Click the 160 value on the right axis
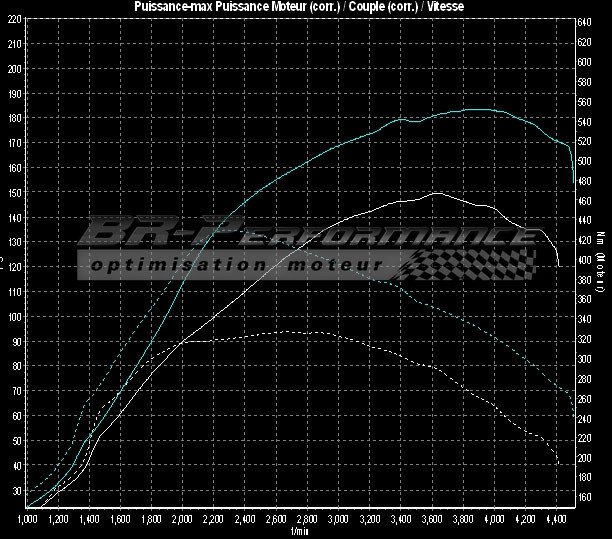Screen dimensions: 612x539 (585, 497)
